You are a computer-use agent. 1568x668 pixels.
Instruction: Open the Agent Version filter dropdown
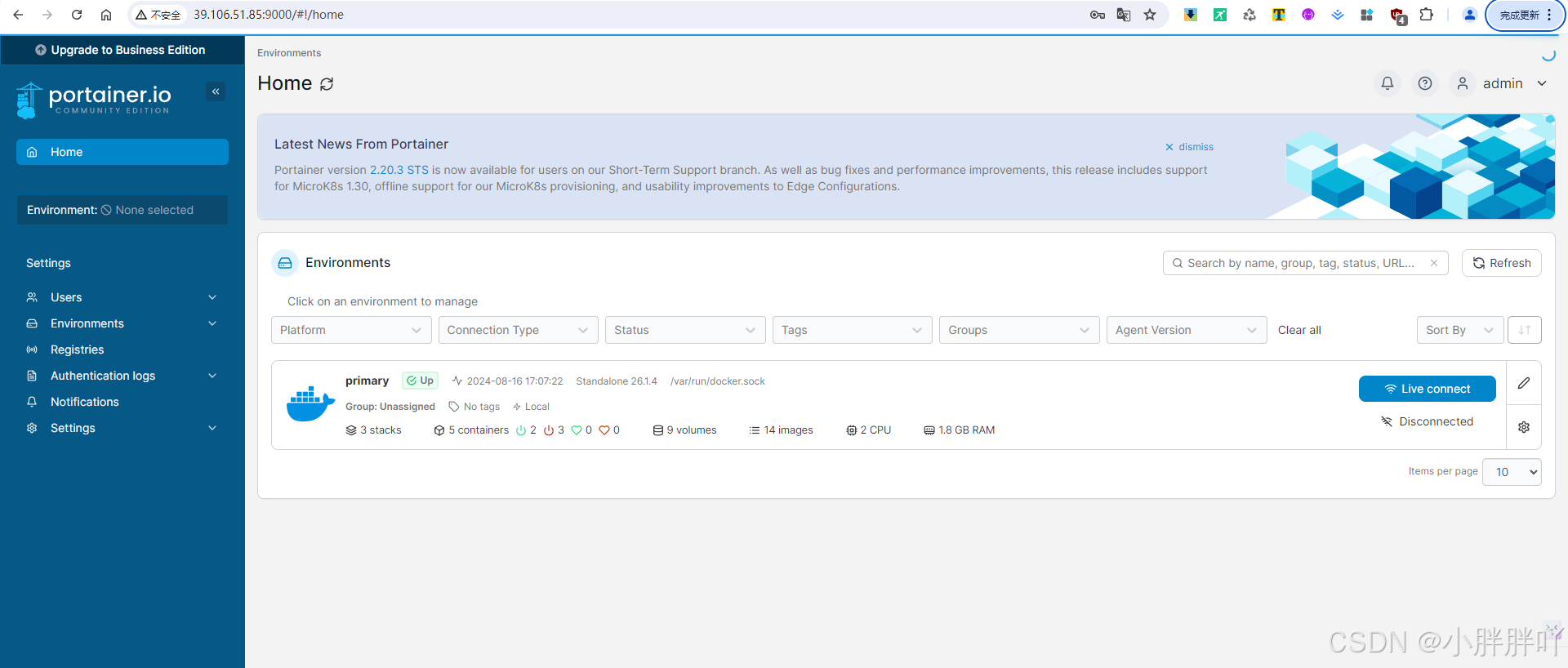click(1187, 330)
